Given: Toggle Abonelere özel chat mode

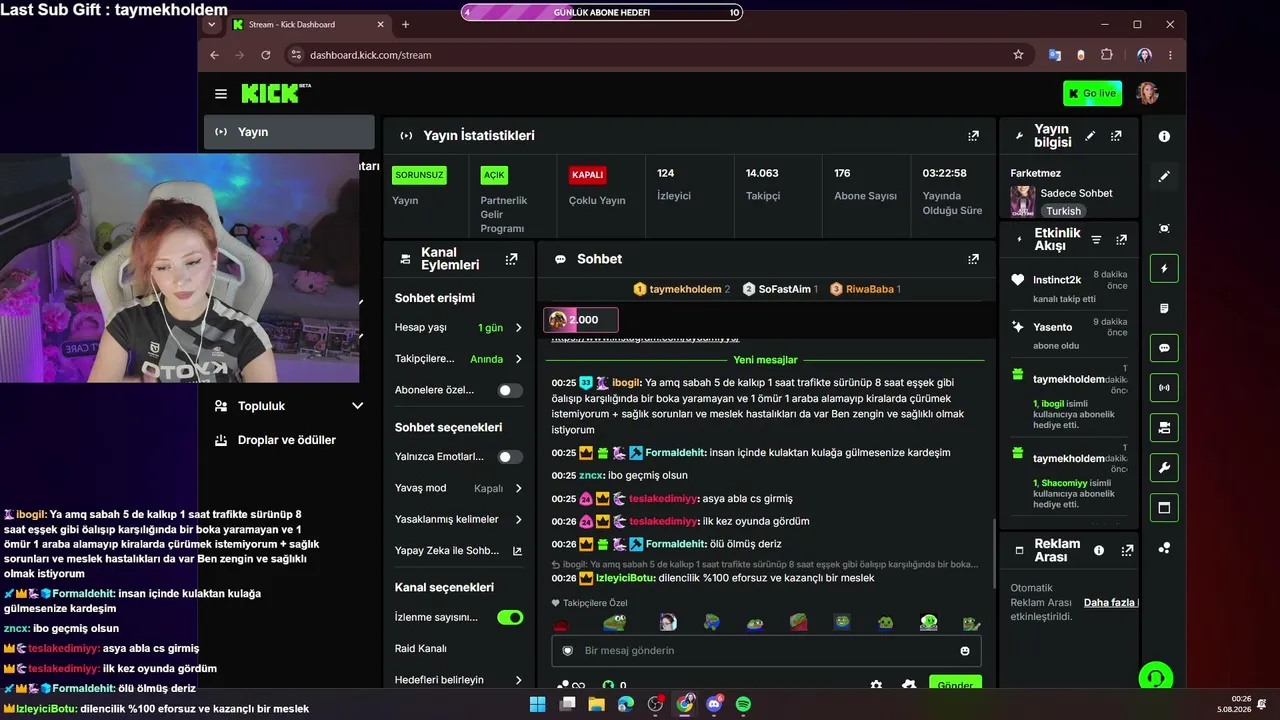Looking at the screenshot, I should [510, 390].
